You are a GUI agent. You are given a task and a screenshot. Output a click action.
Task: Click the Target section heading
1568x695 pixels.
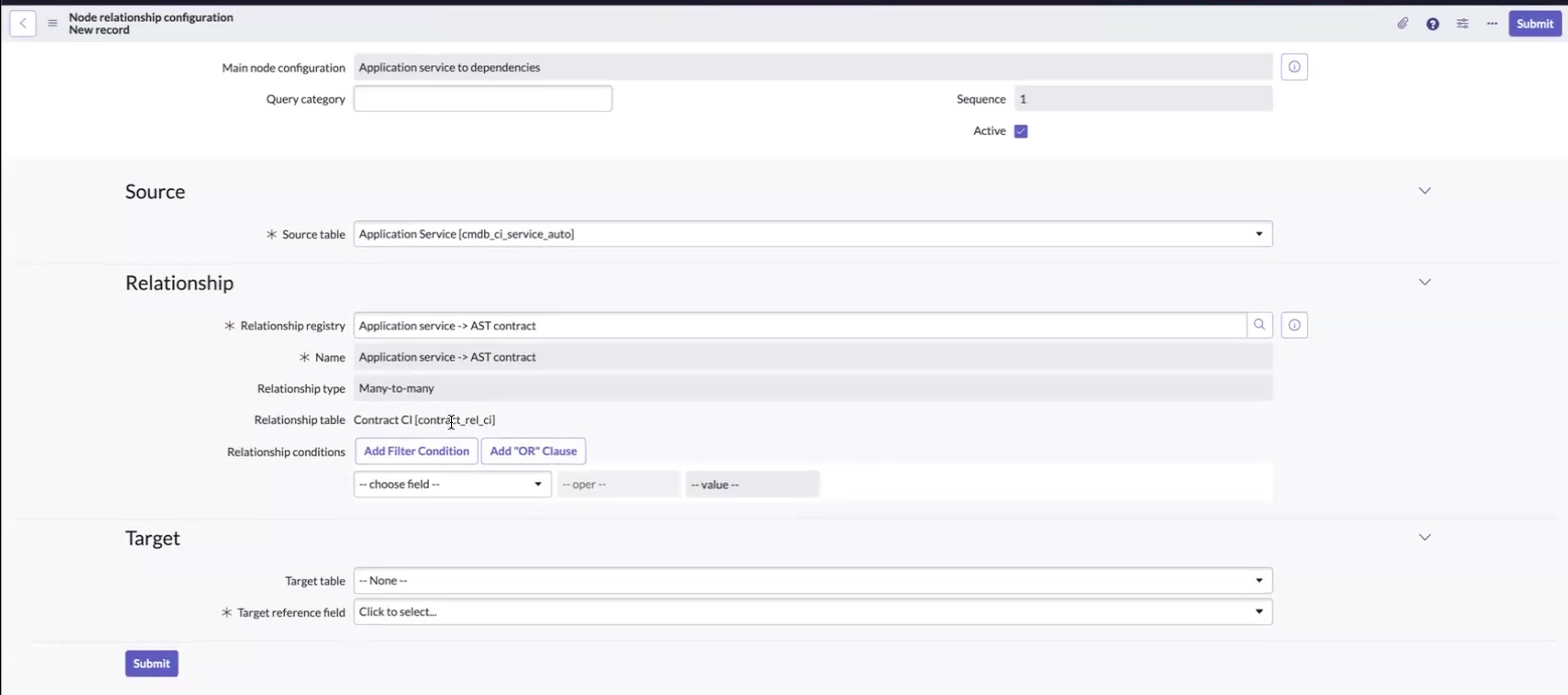click(152, 538)
